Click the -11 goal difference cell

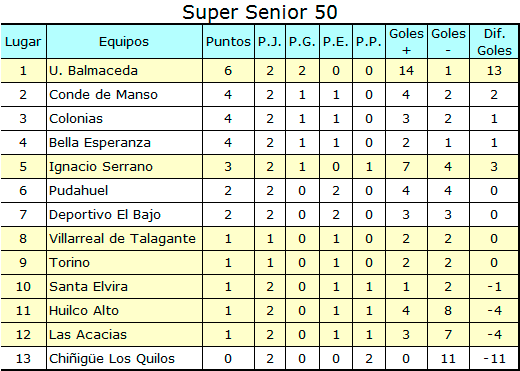[x=494, y=359]
